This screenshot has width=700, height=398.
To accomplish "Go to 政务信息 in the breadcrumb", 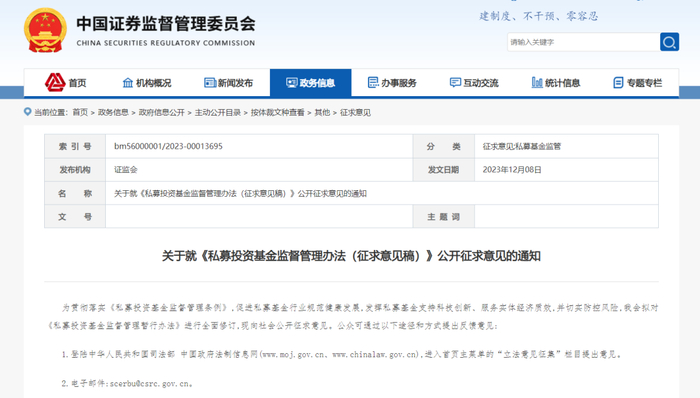I will click(113, 112).
